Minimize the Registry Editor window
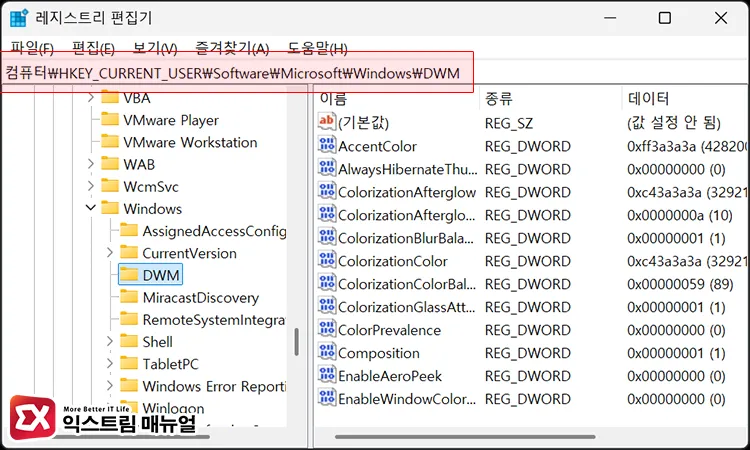 [x=610, y=18]
